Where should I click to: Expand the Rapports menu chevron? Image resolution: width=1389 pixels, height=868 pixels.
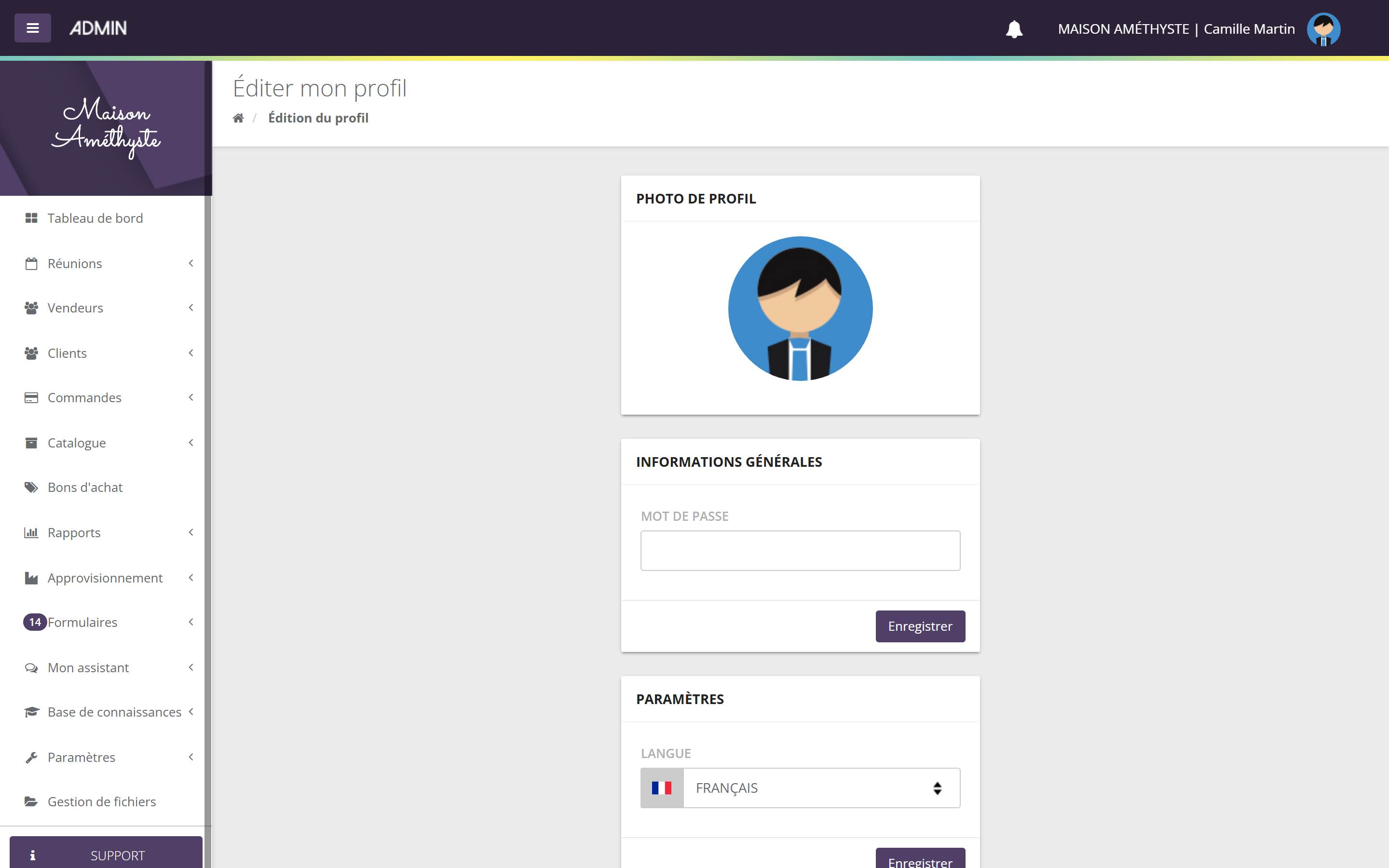pyautogui.click(x=191, y=533)
